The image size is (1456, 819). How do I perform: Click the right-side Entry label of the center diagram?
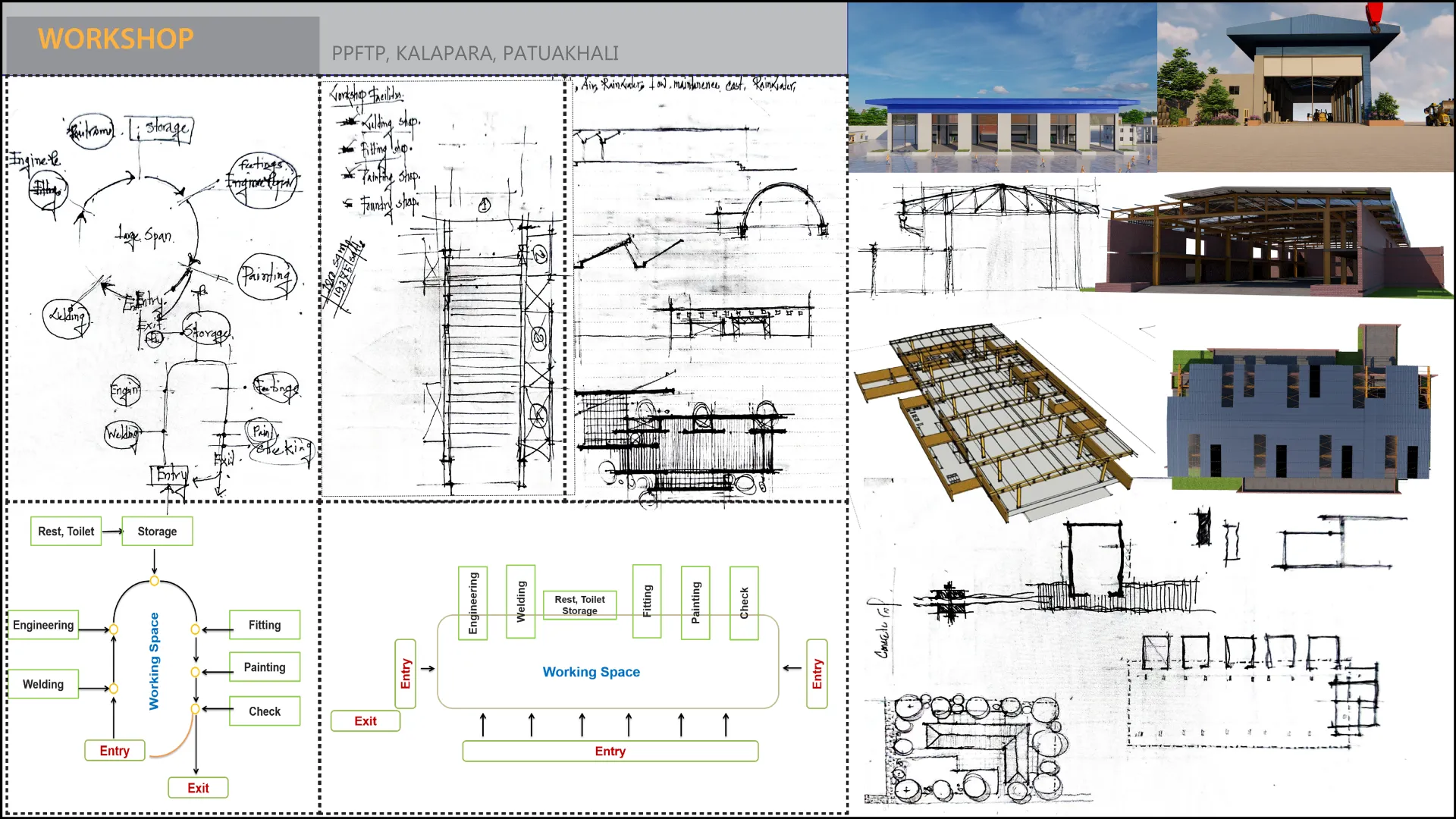coord(815,674)
